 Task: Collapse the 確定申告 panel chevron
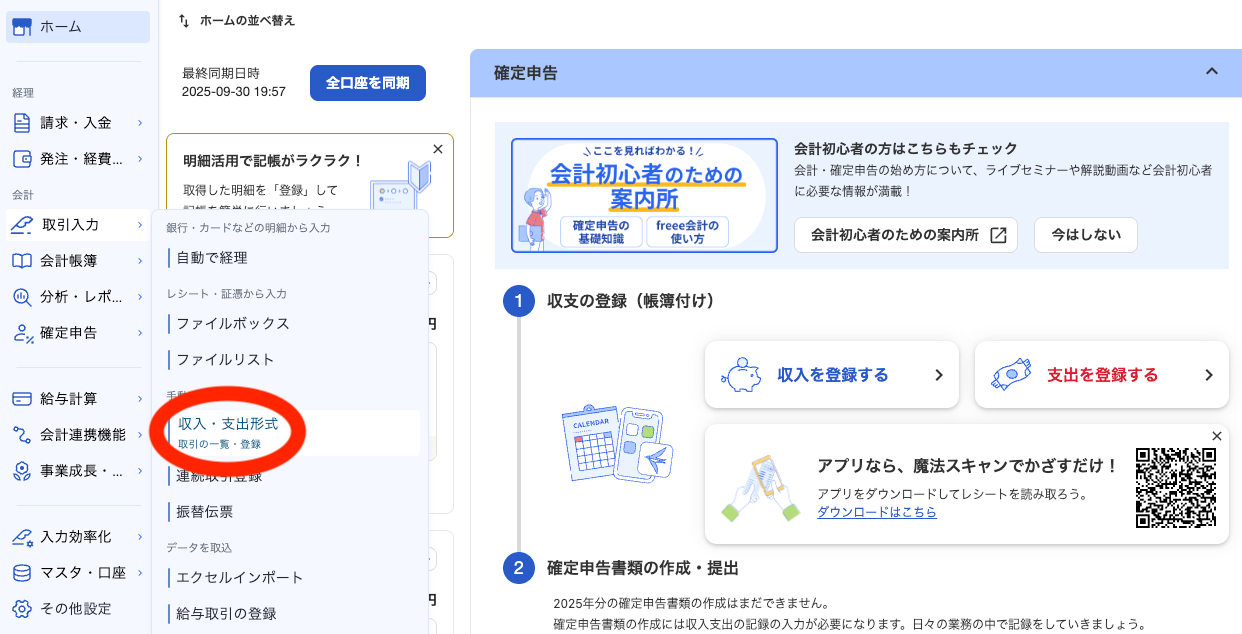tap(1212, 72)
